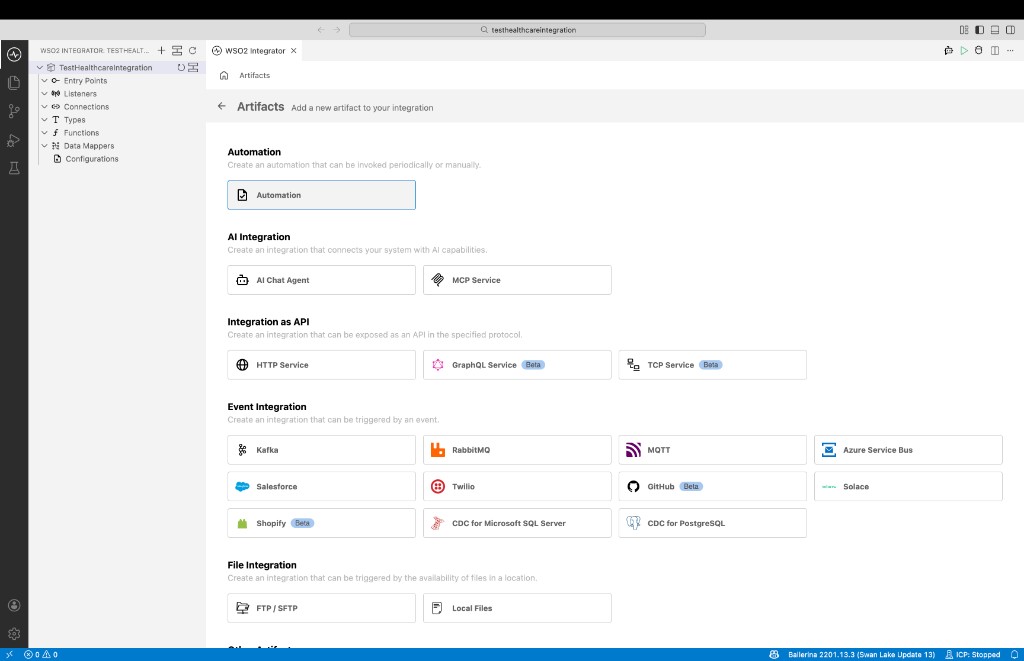
Task: Click the back arrow beside Artifacts heading
Action: pyautogui.click(x=222, y=106)
